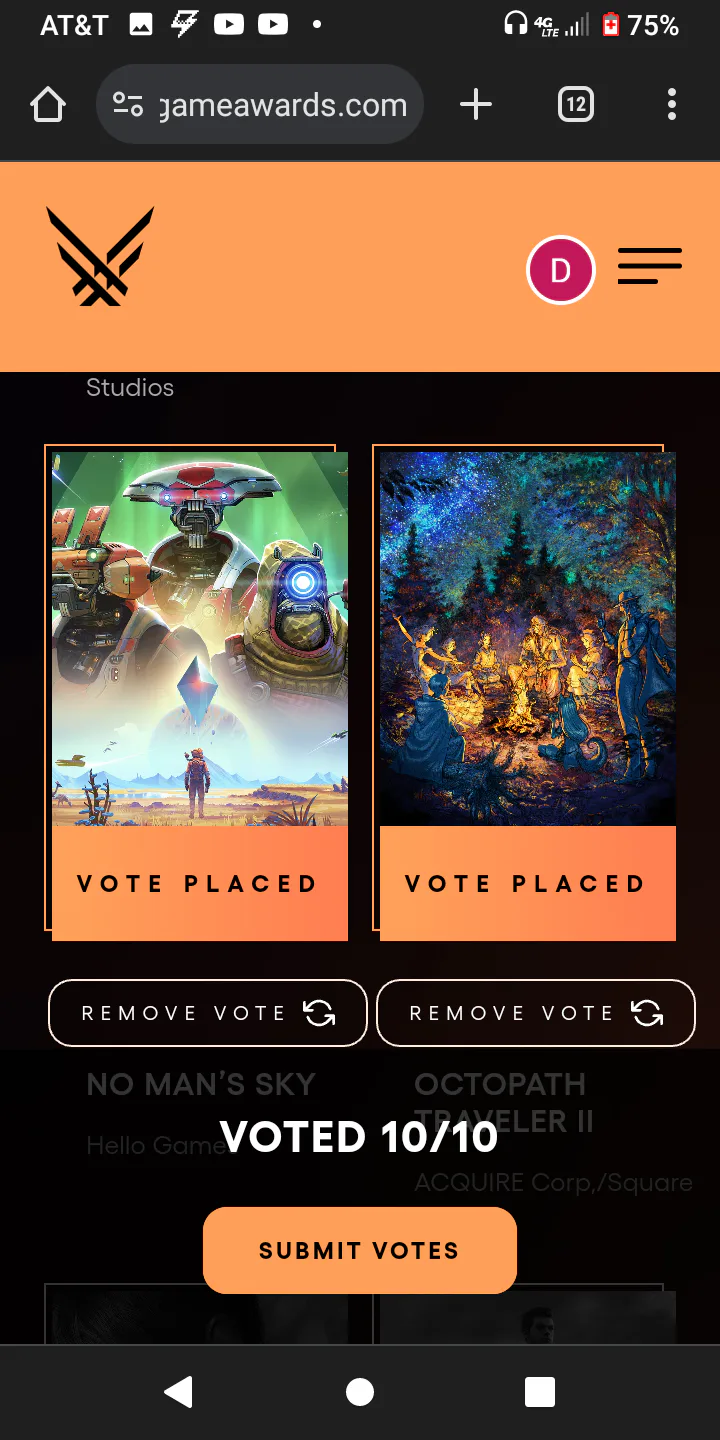Tap the Chrome home icon
720x1440 pixels.
[x=48, y=104]
